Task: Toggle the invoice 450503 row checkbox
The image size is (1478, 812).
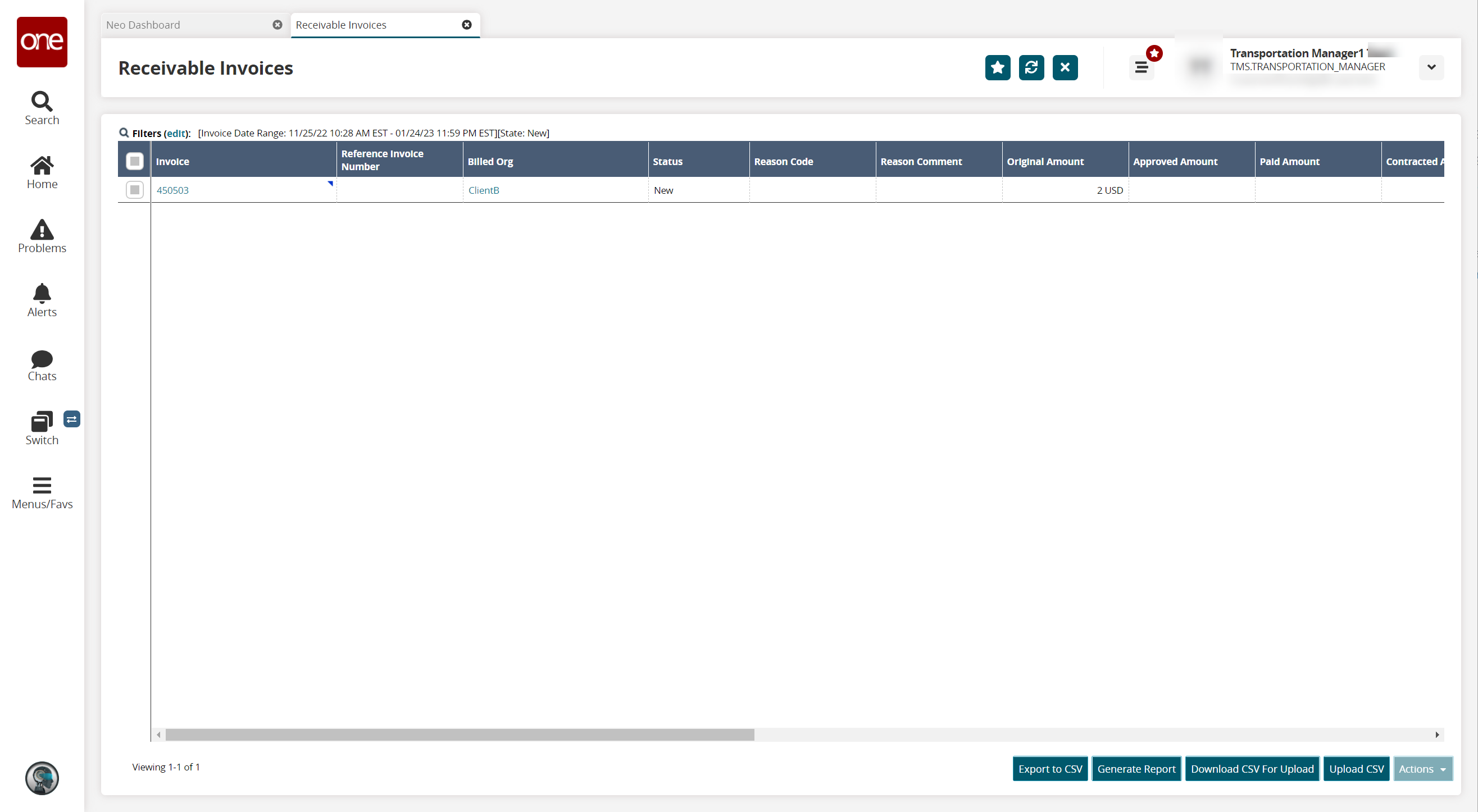Action: (x=134, y=190)
